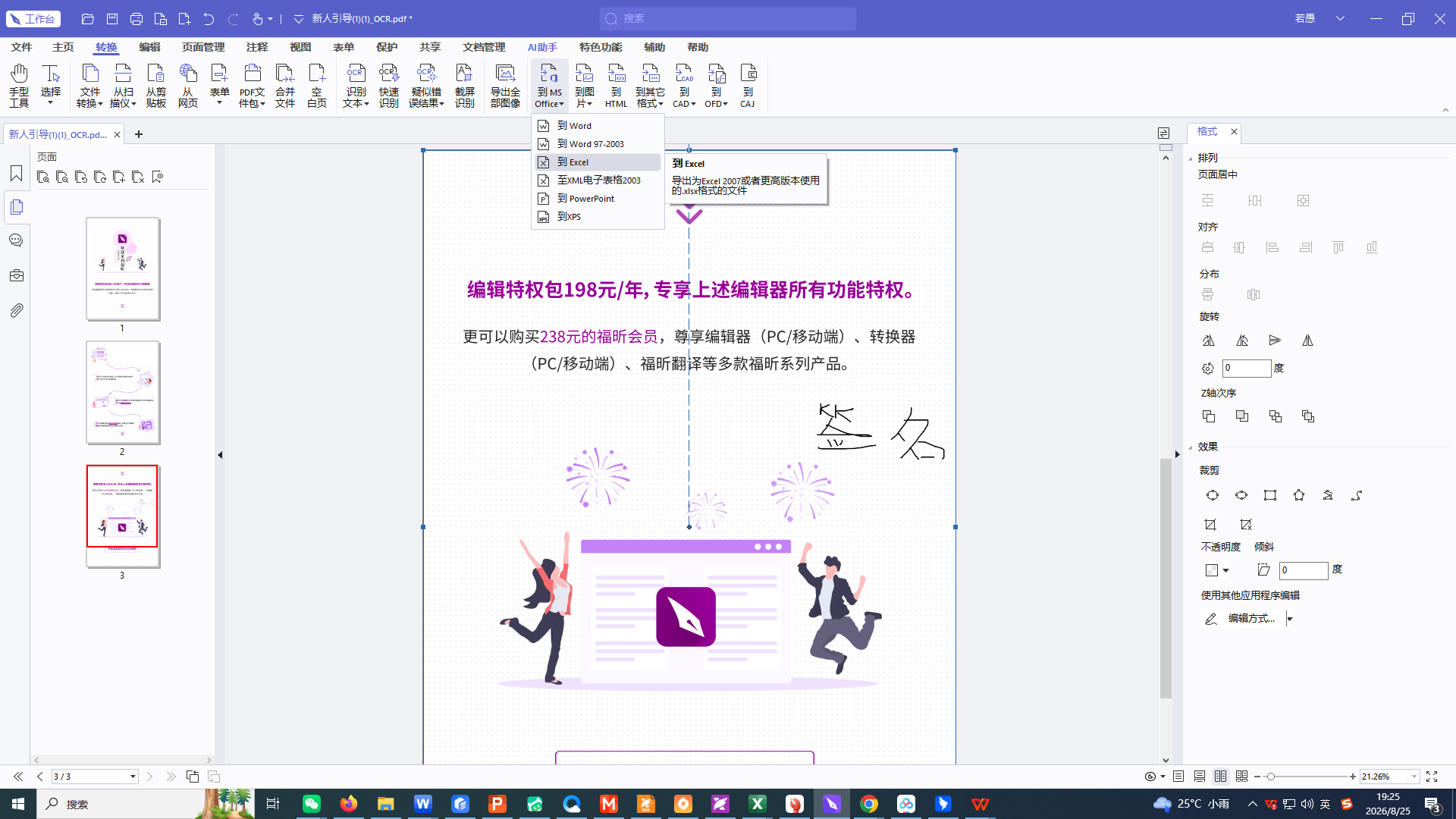Screen dimensions: 1456x819
Task: Click the undo arrow in title bar
Action: click(x=209, y=18)
